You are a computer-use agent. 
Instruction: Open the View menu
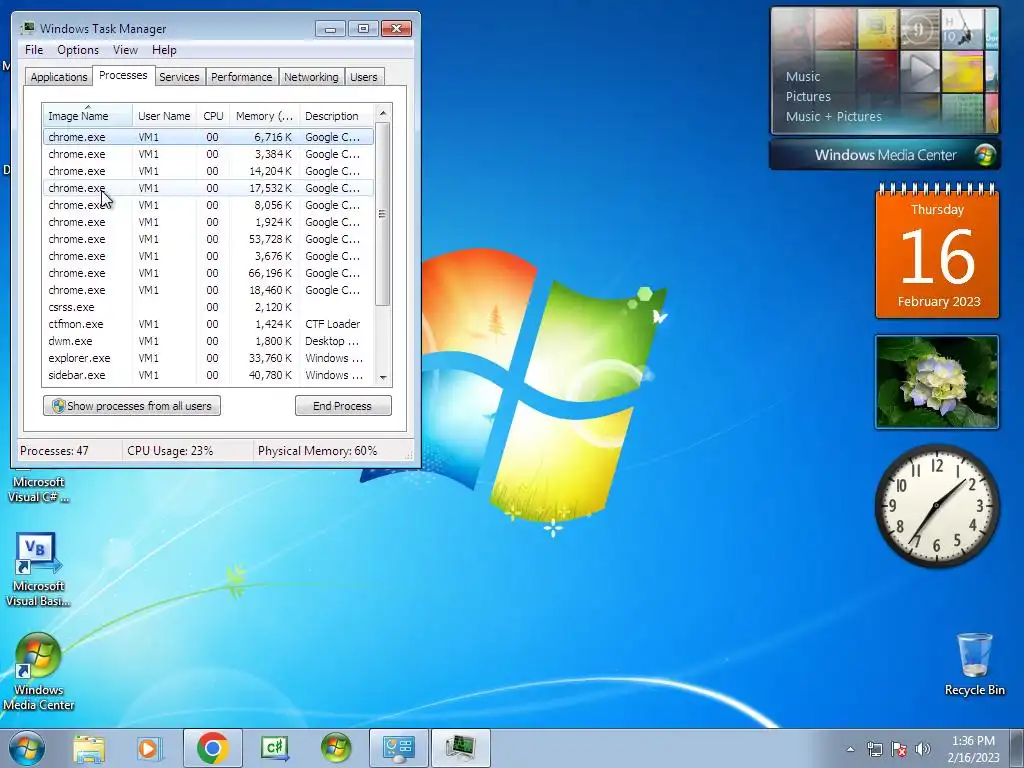point(125,50)
